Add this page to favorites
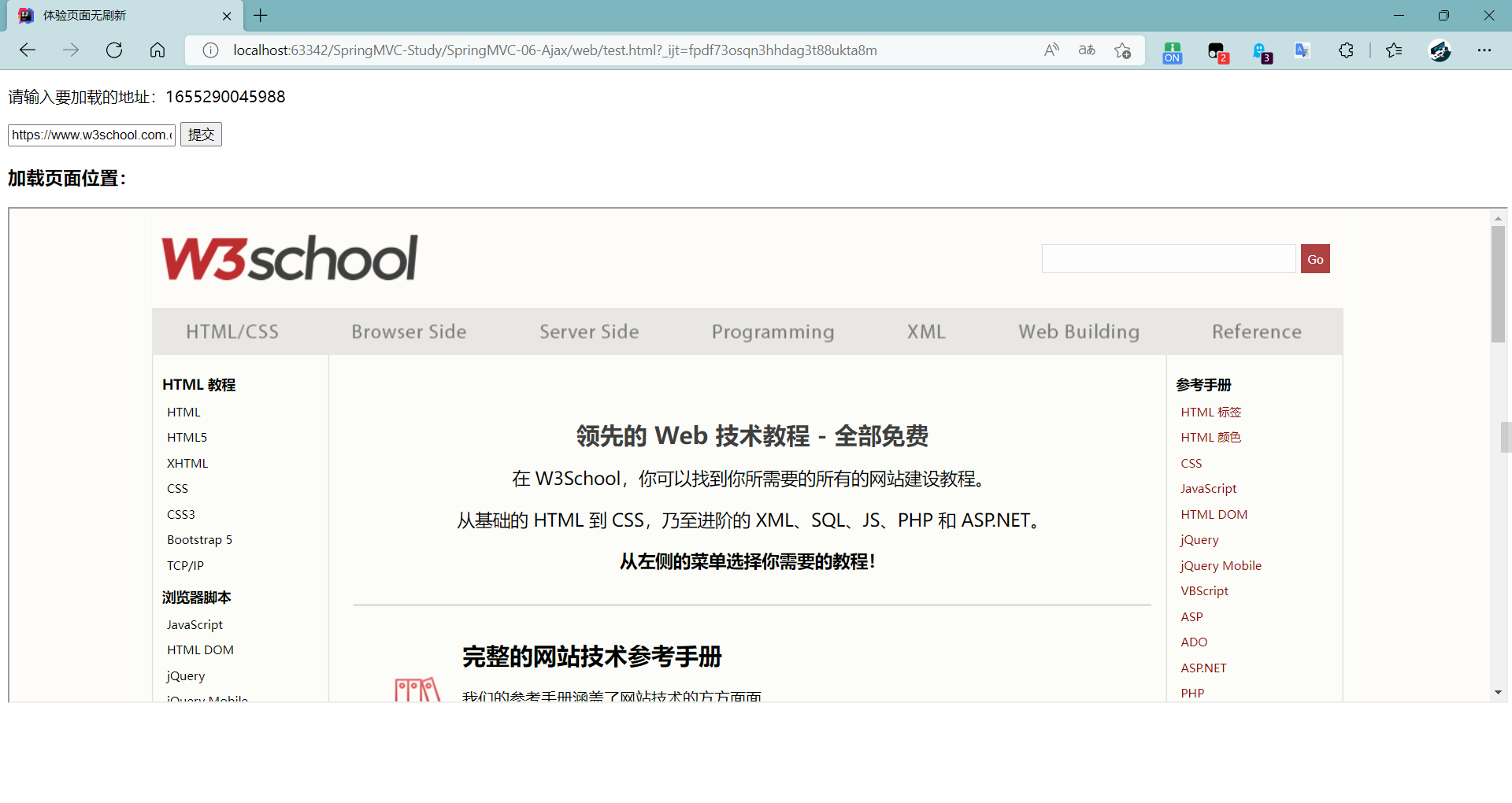 (1122, 50)
